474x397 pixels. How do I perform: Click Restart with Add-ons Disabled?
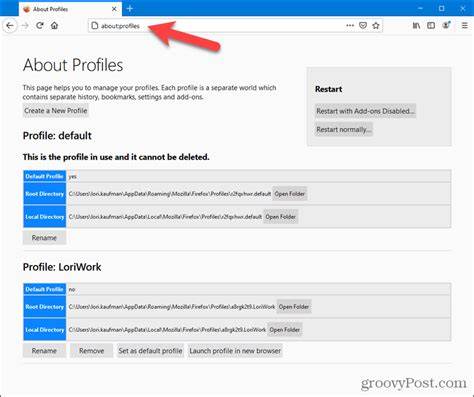pos(365,111)
